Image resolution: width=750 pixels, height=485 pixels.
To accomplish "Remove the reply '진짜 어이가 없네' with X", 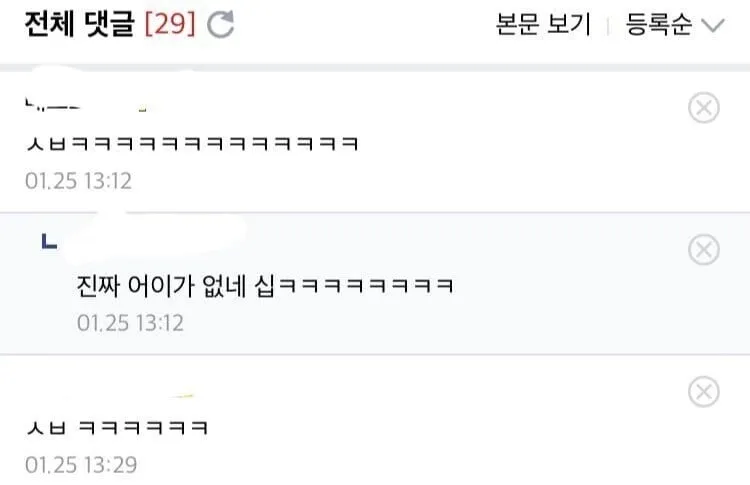I will point(704,249).
